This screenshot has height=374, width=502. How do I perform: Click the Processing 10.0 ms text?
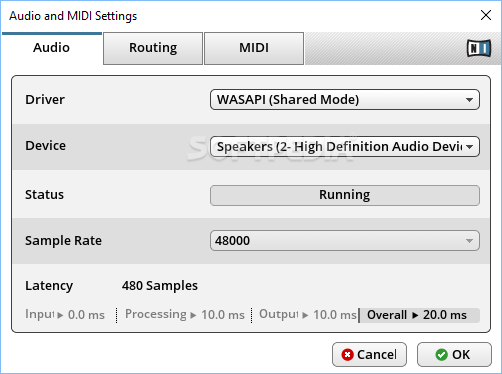click(x=185, y=315)
